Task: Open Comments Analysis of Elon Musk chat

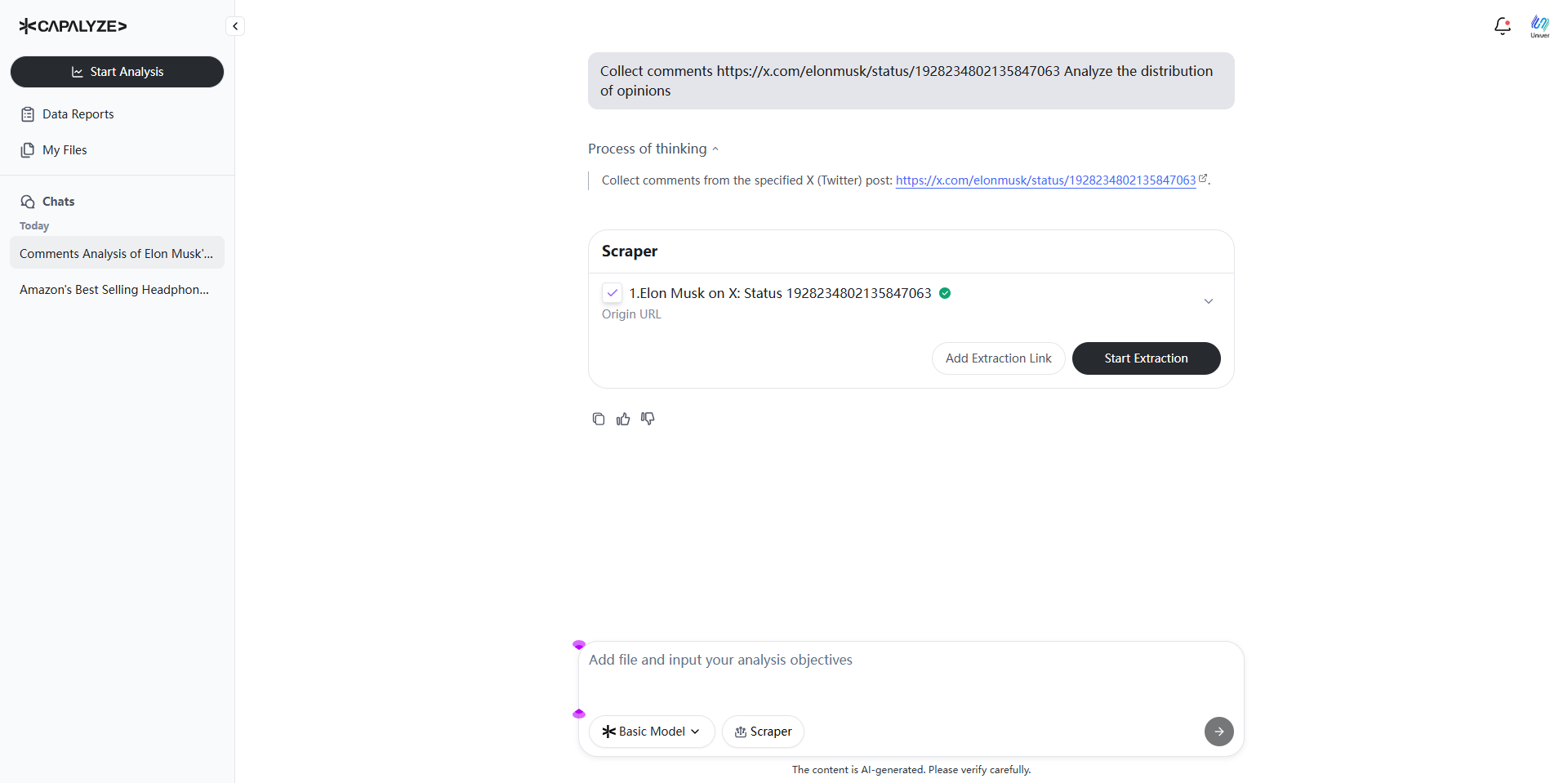Action: tap(117, 253)
